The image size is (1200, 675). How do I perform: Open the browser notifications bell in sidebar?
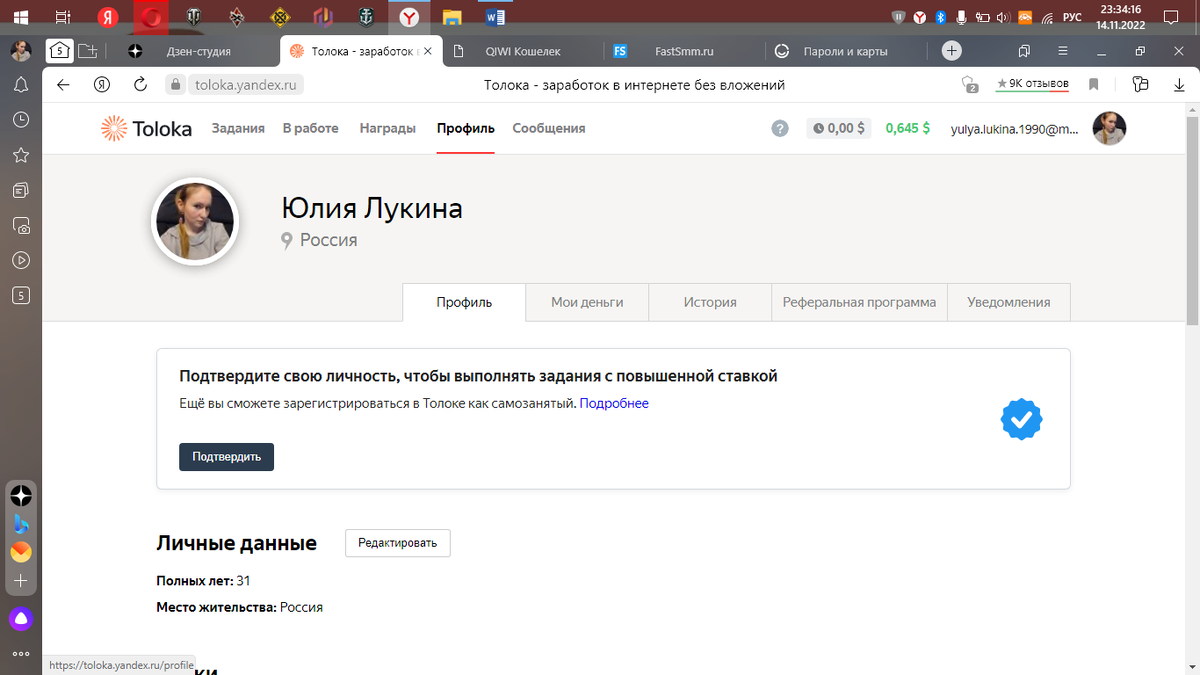[21, 84]
